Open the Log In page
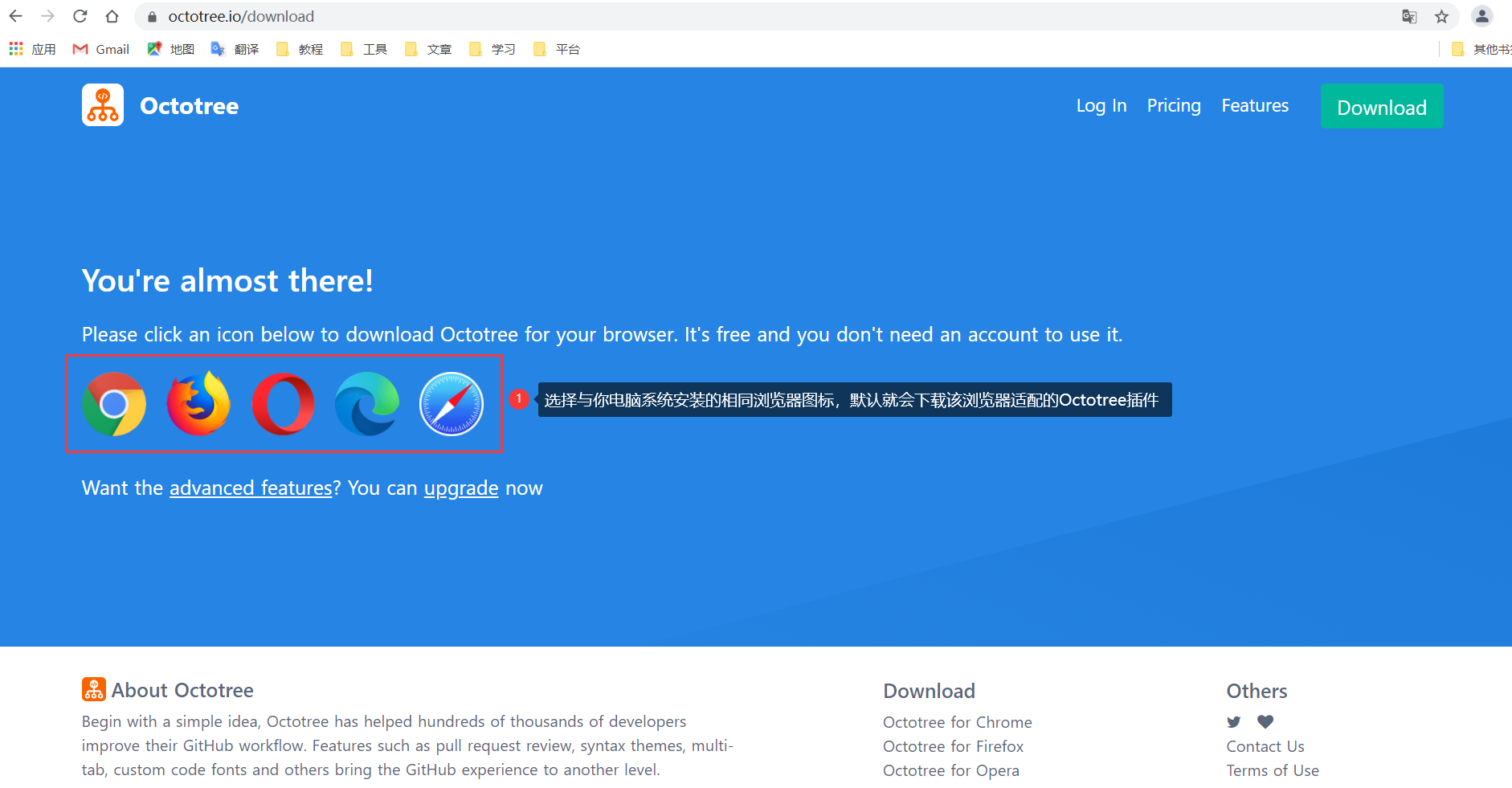The width and height of the screenshot is (1512, 788). coord(1101,105)
